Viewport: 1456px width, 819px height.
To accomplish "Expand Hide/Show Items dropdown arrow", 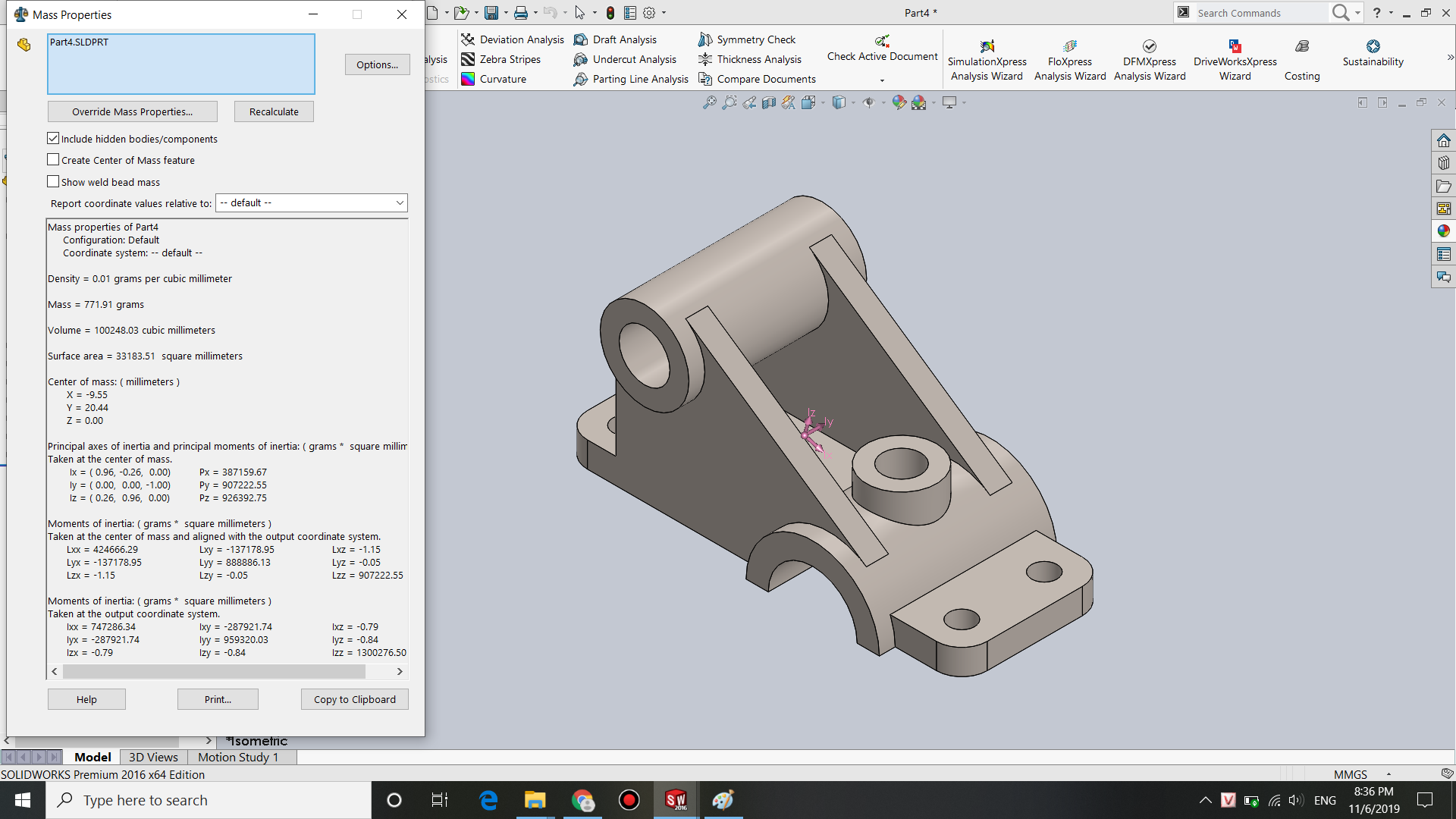I will pos(883,102).
